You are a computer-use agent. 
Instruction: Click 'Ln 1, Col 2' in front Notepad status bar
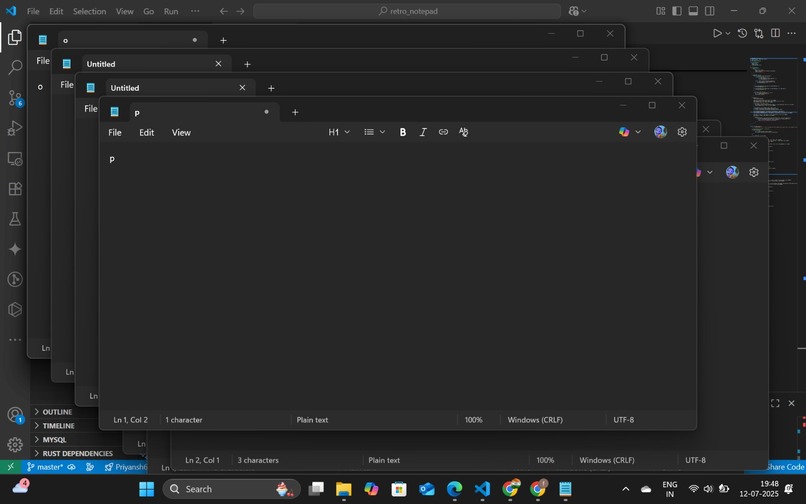coord(131,420)
